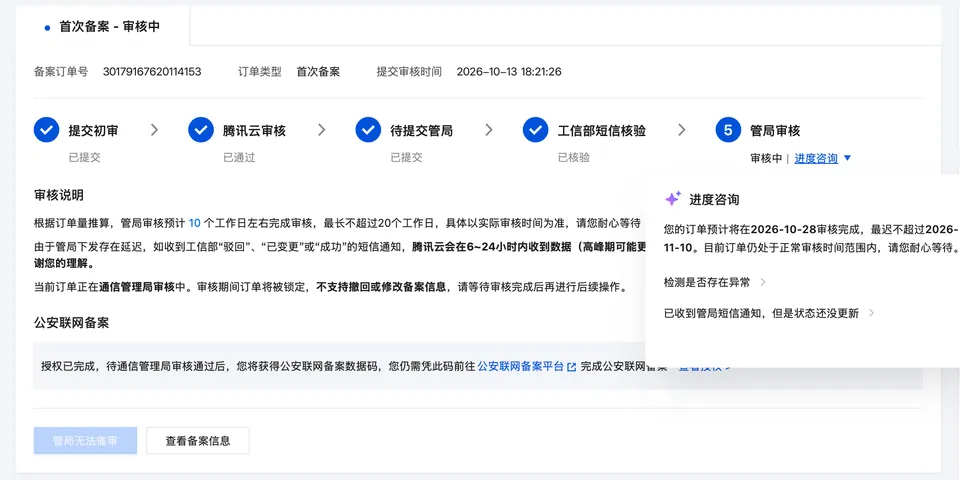960x480 pixels.
Task: Click the blue number 10 in 审核说明
Action: [195, 223]
